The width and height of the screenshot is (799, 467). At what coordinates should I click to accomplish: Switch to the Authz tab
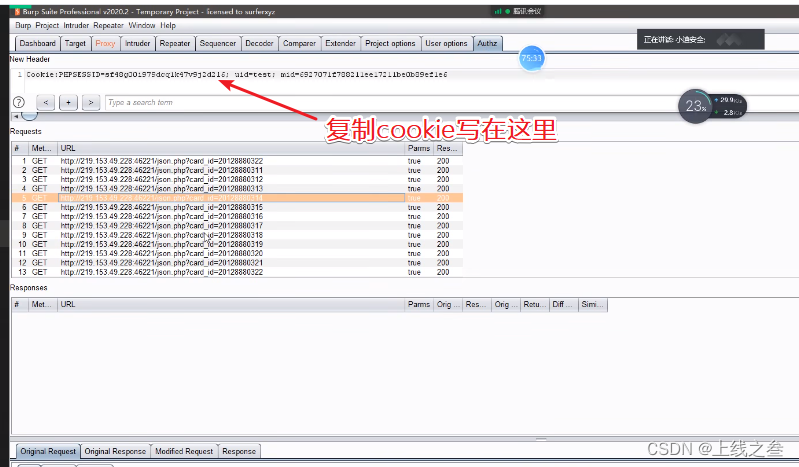487,43
